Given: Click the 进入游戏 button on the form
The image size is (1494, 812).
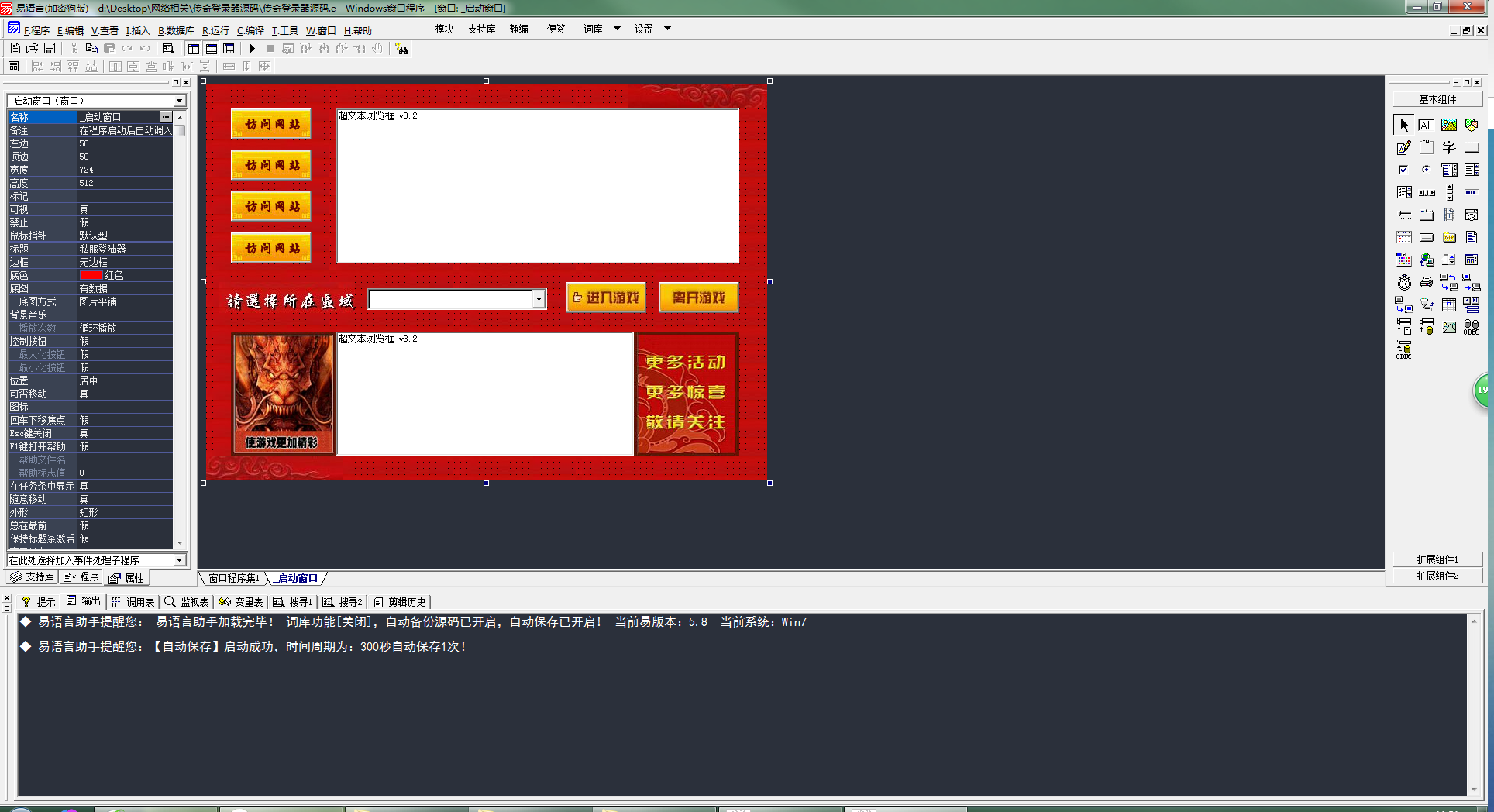Looking at the screenshot, I should pos(606,298).
